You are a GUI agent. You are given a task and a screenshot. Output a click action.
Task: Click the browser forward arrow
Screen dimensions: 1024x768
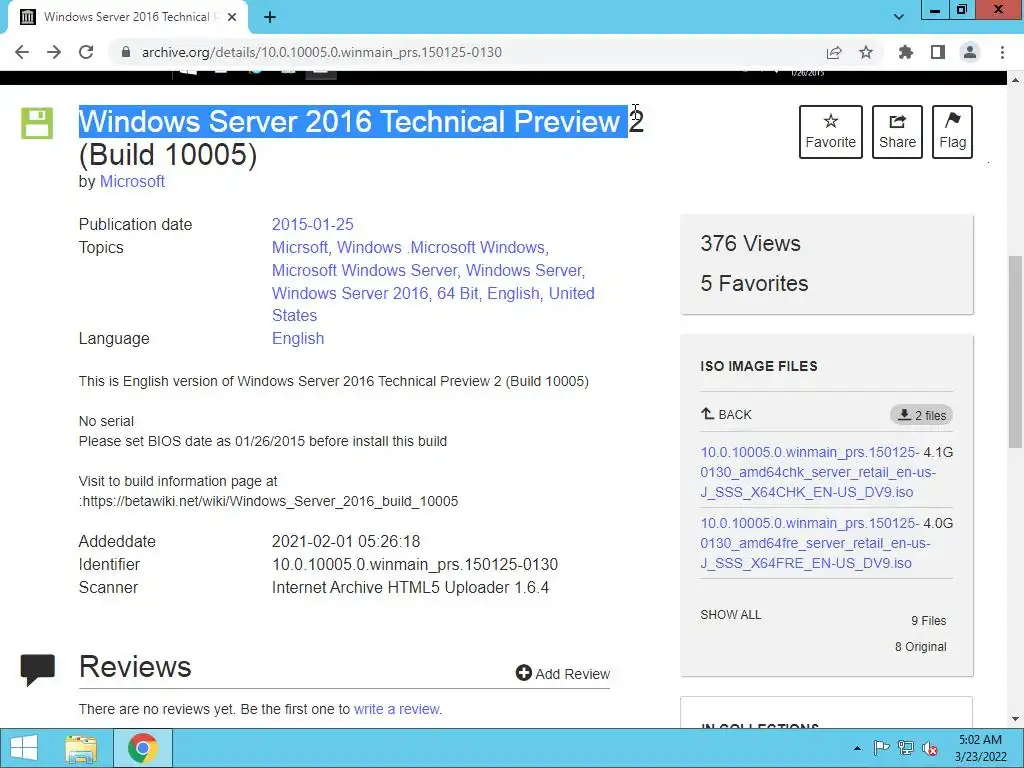54,52
